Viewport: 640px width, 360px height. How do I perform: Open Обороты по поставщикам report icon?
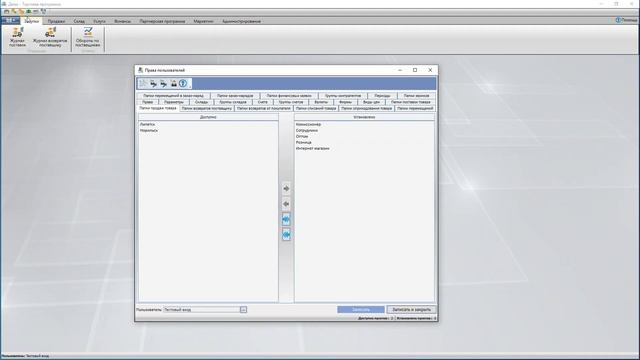coord(88,37)
